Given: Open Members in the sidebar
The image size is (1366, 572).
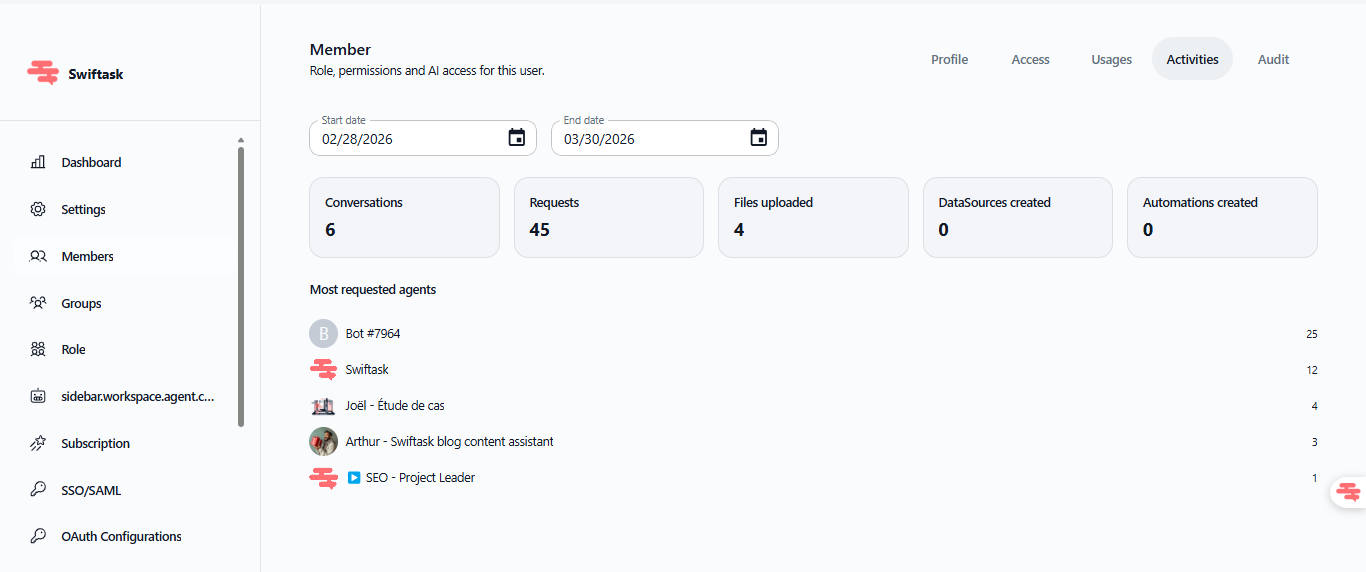Looking at the screenshot, I should [x=87, y=257].
